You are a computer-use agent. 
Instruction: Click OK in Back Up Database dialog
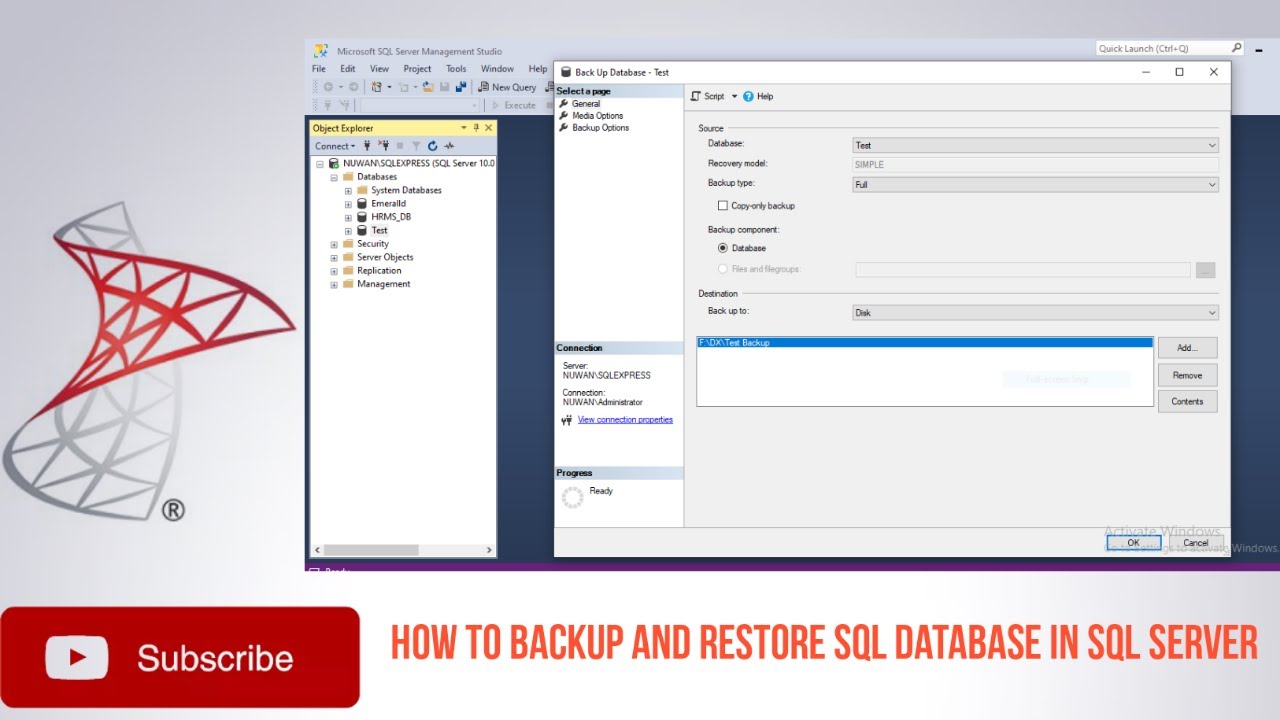tap(1133, 543)
